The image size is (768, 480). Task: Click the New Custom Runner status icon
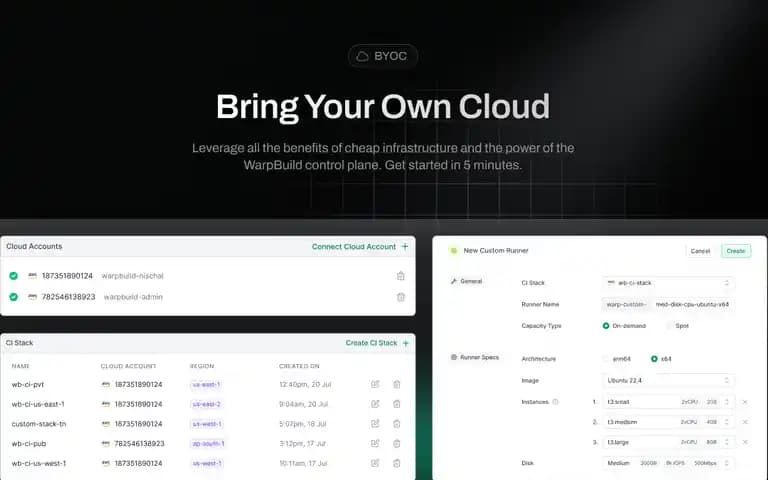pos(454,250)
